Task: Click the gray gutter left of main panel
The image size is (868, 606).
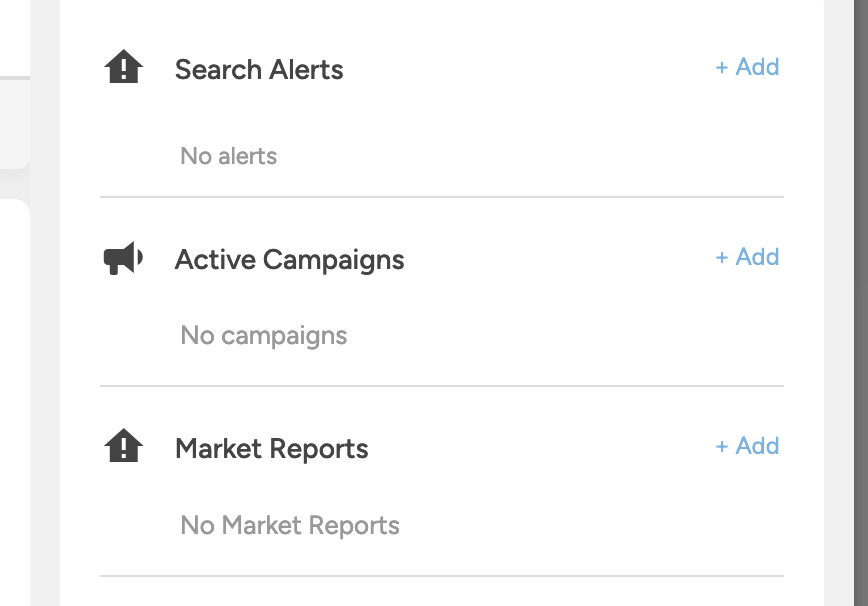Action: [45, 303]
